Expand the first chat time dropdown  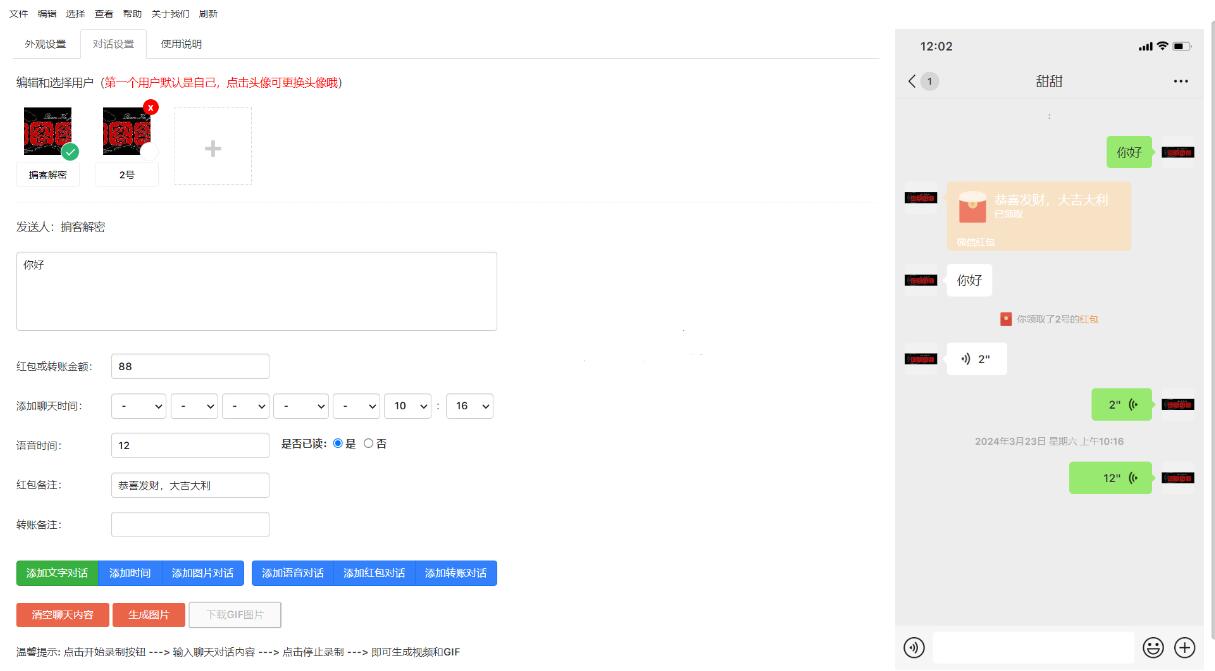(x=139, y=406)
